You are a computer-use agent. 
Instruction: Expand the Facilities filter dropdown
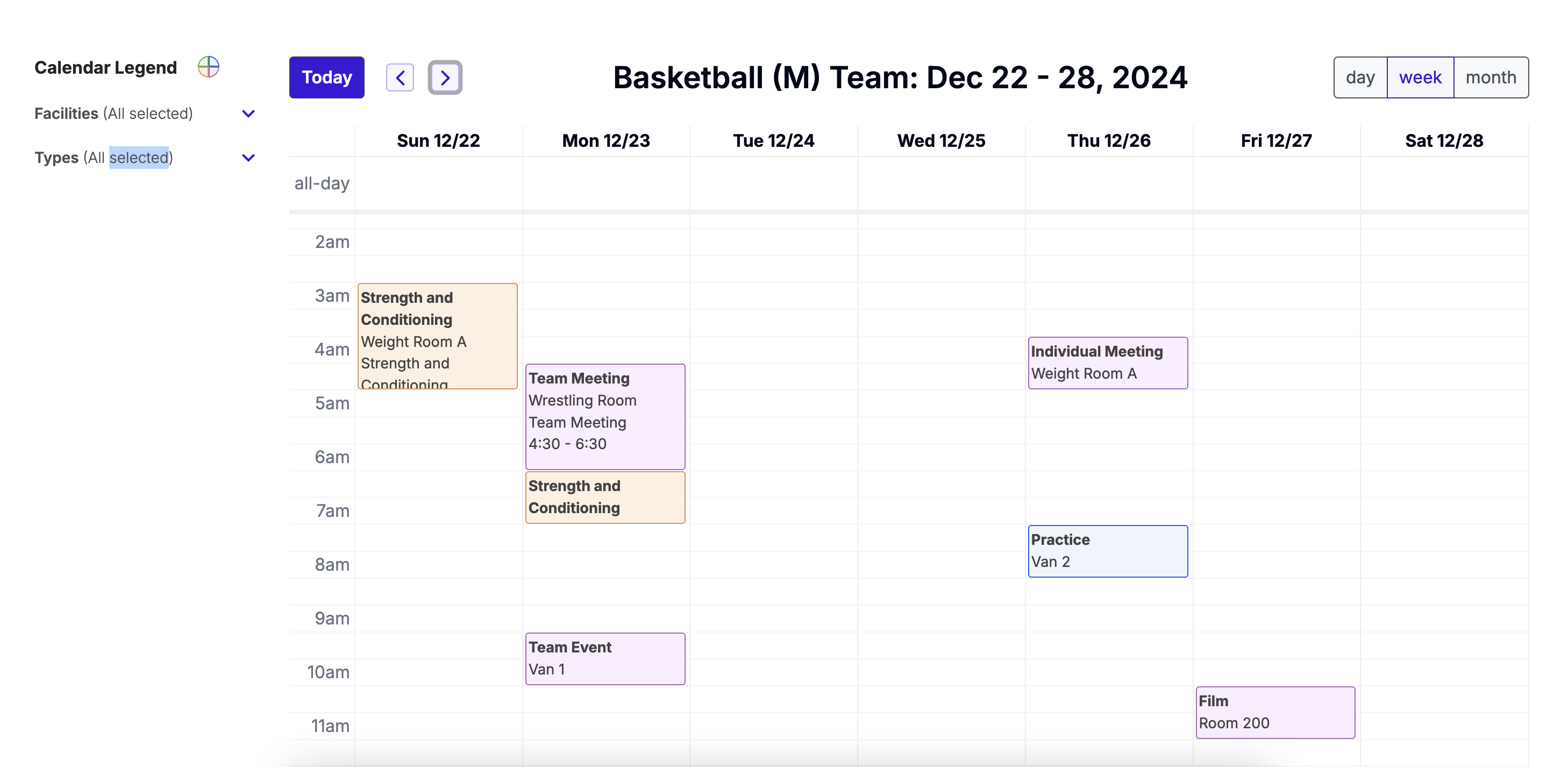point(248,114)
